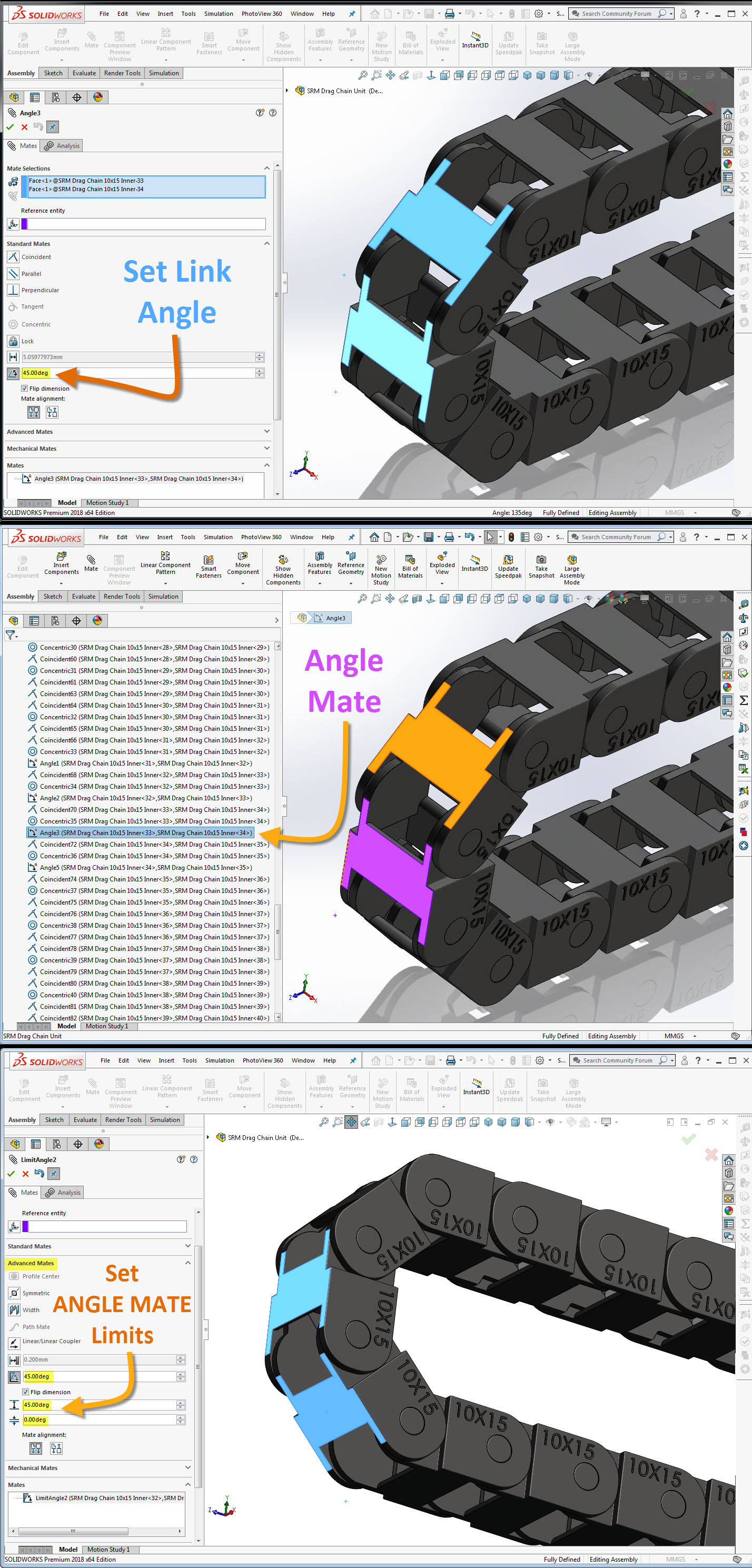Toggle the pushpin in LimitAngle2 panel
Image resolution: width=752 pixels, height=1568 pixels.
(54, 1174)
